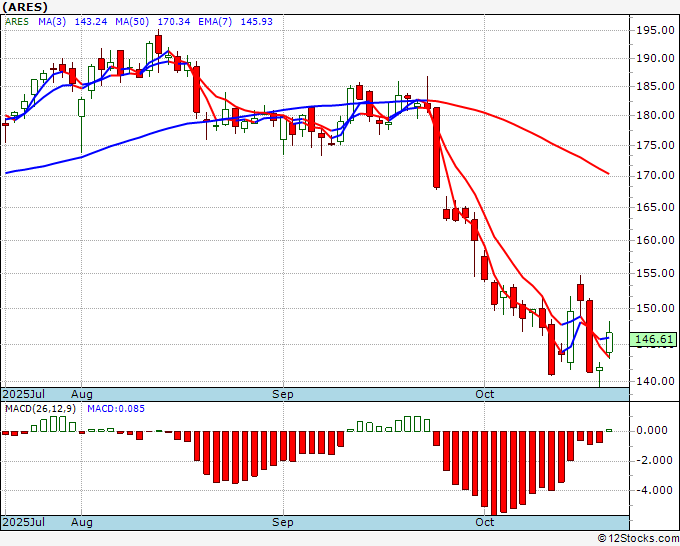The width and height of the screenshot is (680, 546).
Task: Click the large red gap-down candle from 181 to 168
Action: click(437, 148)
